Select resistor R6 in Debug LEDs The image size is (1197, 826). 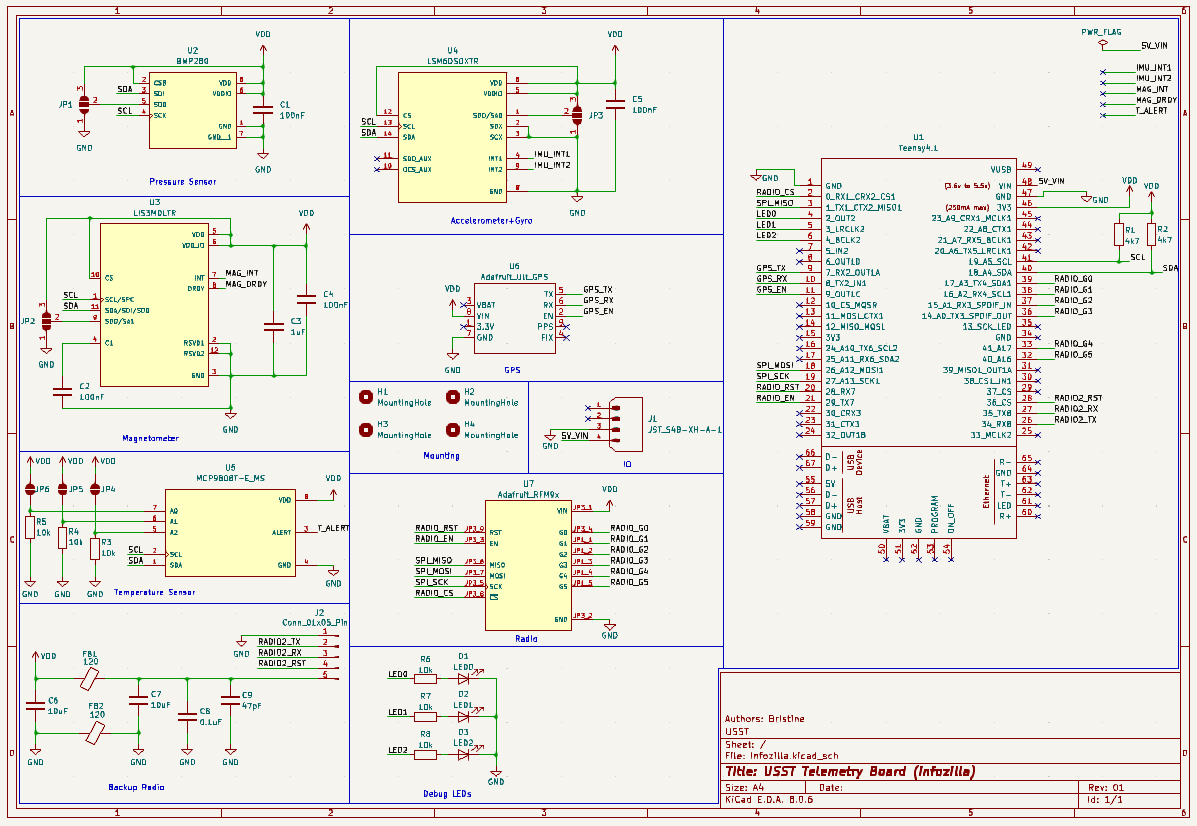(425, 678)
